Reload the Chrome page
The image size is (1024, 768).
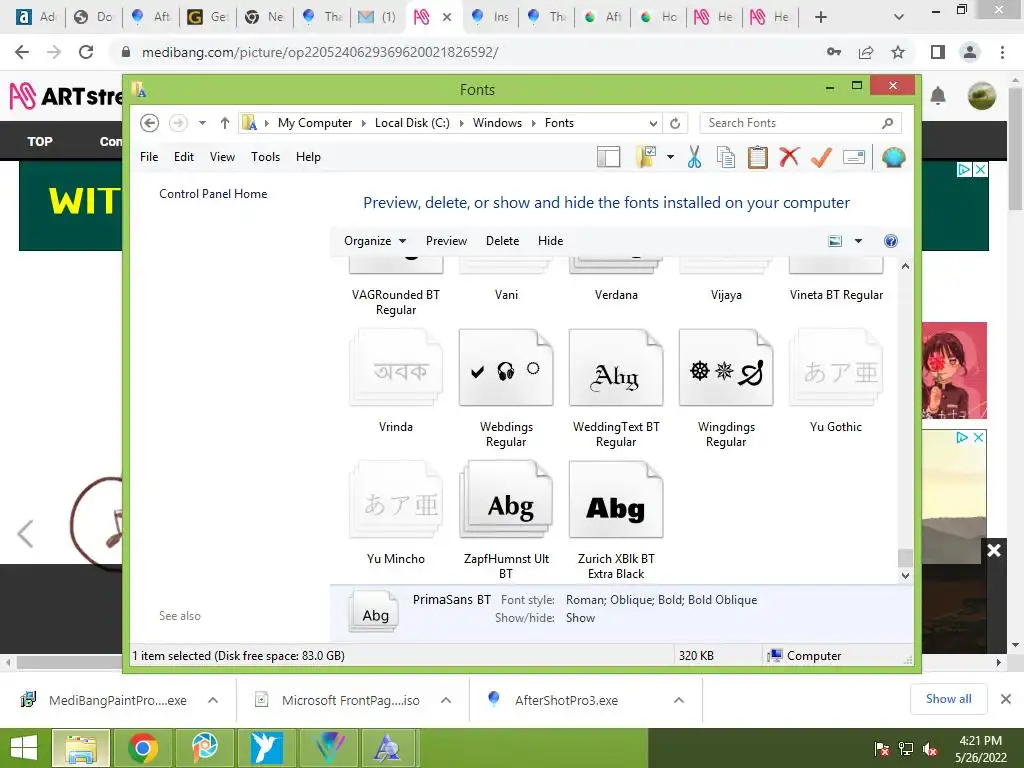86,52
